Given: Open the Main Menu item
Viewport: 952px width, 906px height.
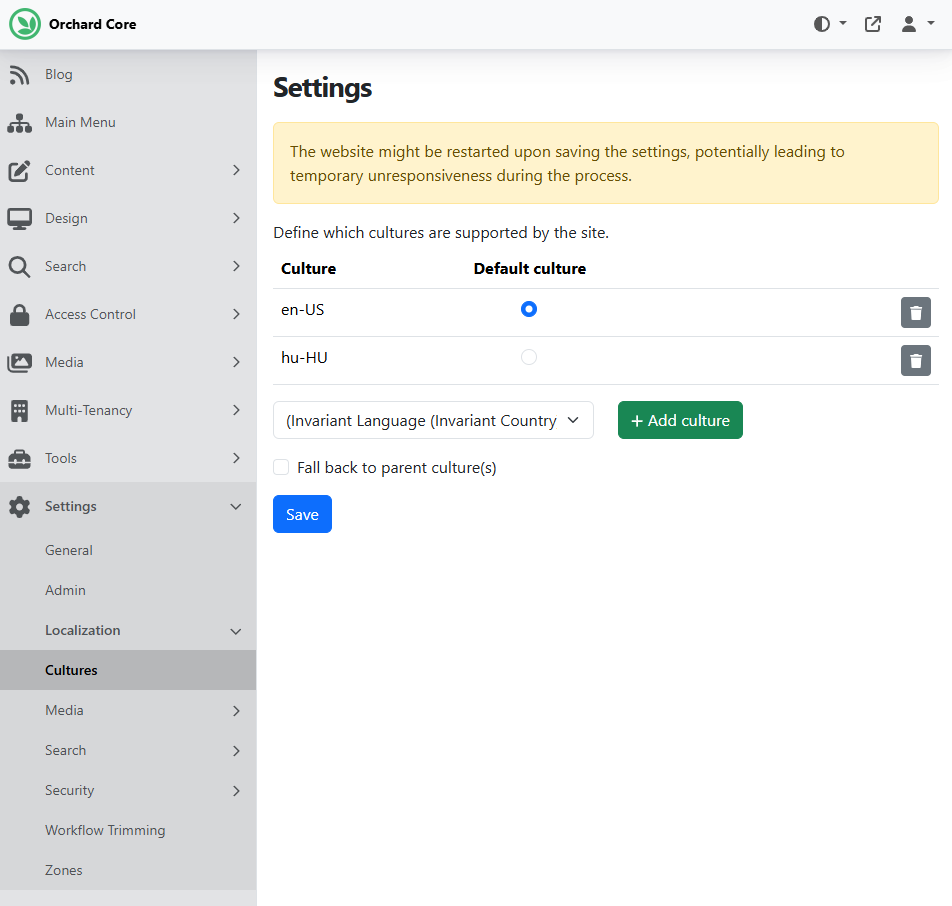Looking at the screenshot, I should [128, 123].
